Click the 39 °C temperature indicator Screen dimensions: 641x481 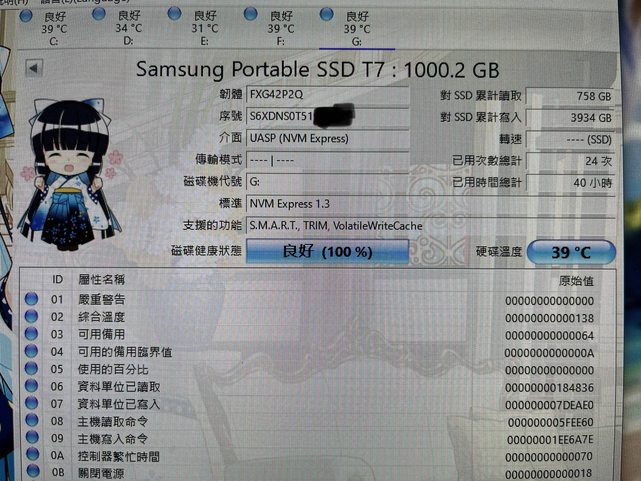571,253
